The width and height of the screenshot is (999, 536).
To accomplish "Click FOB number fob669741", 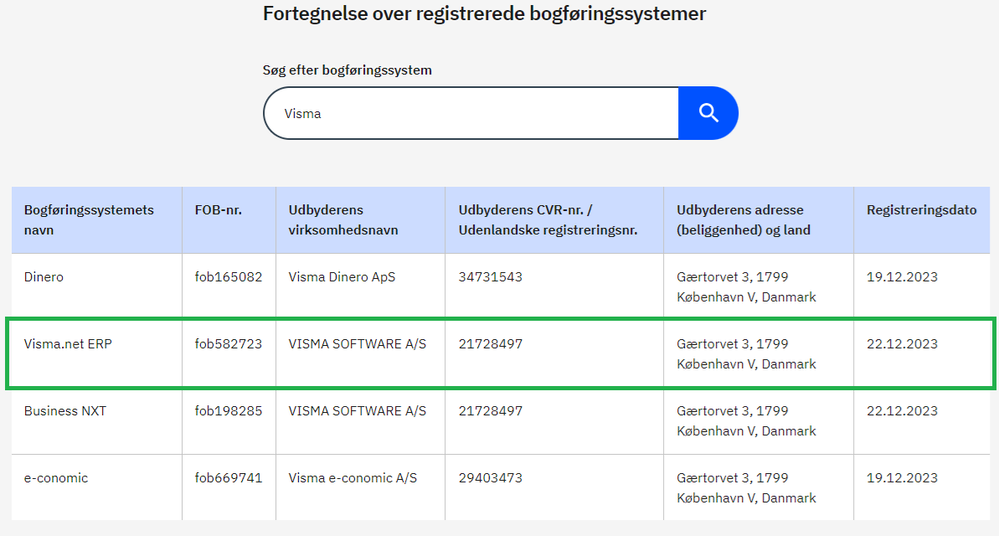I will [x=228, y=478].
